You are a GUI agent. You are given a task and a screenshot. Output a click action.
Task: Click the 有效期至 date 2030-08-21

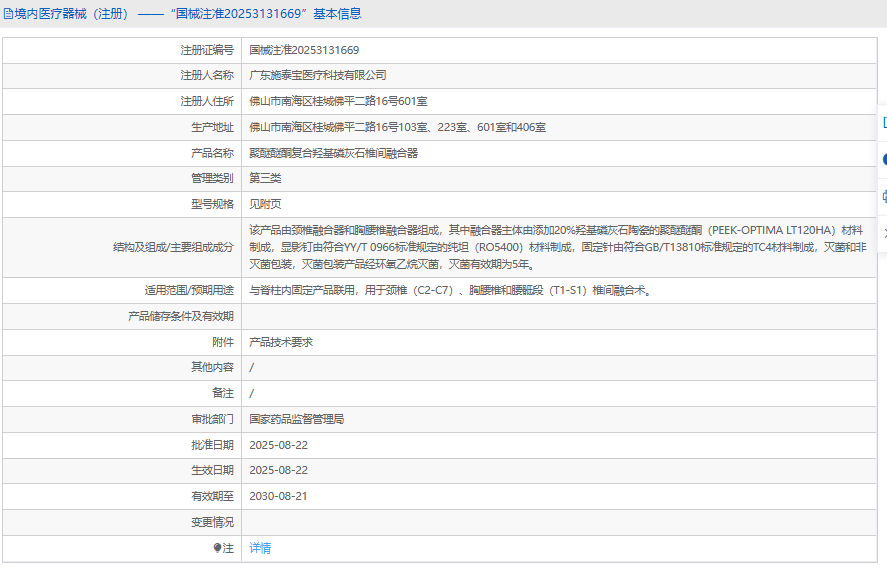click(278, 496)
